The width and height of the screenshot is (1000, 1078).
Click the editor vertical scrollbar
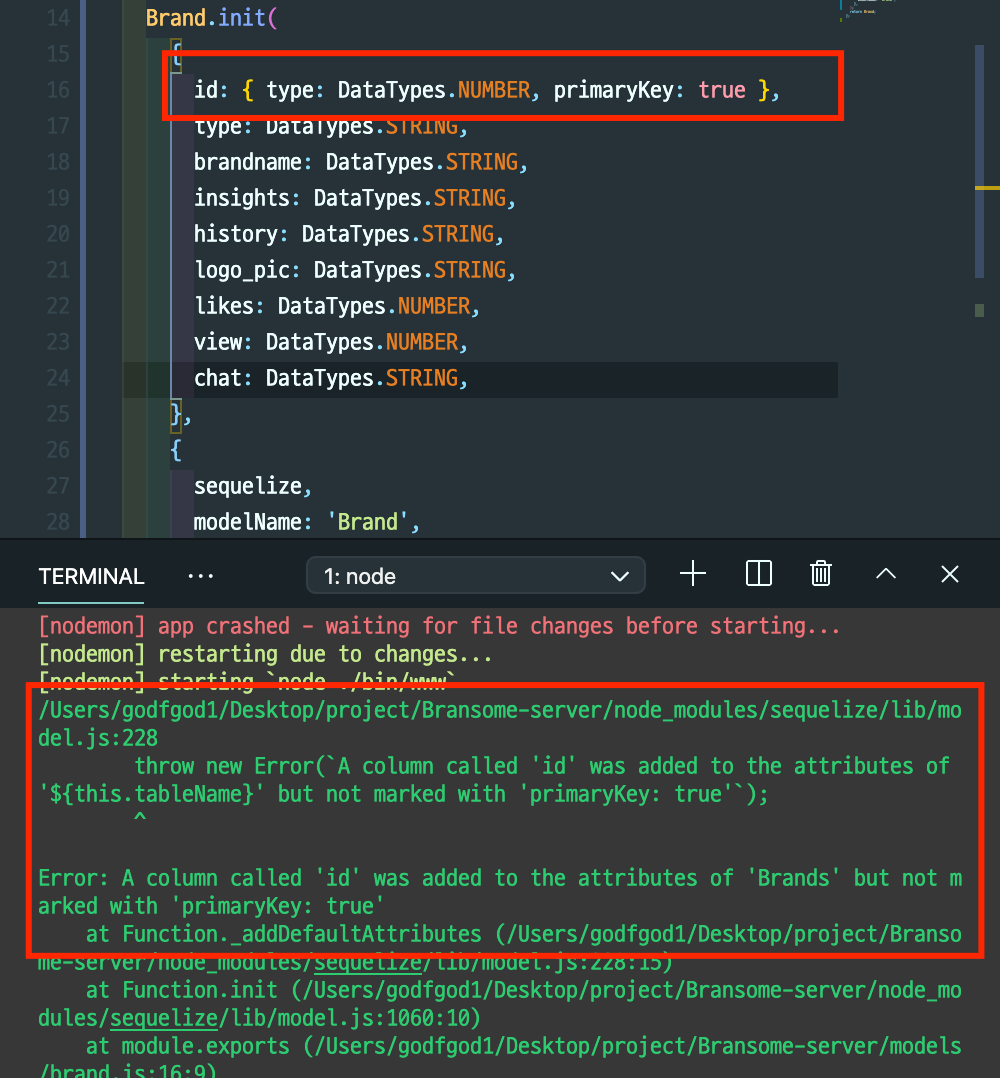979,162
